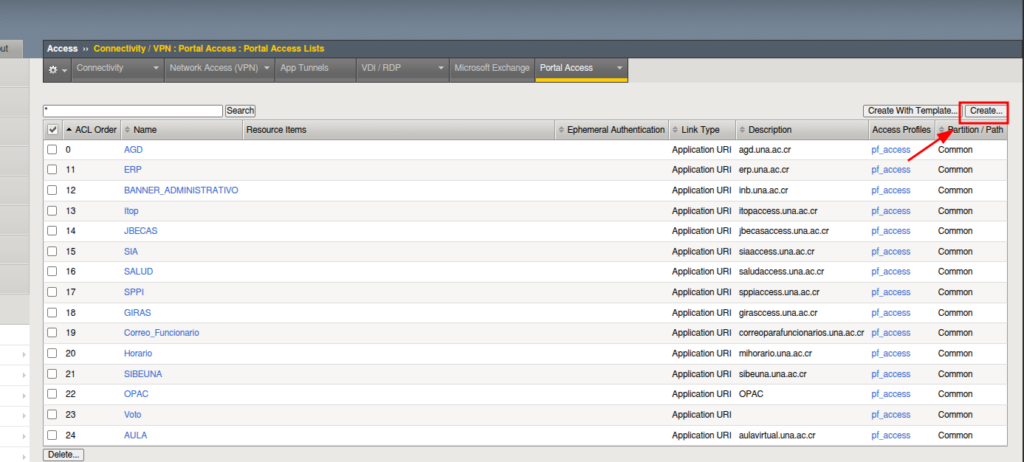Image resolution: width=1024 pixels, height=462 pixels.
Task: Open the BANNER_ADMINISTRATIVO portal access link
Action: [x=181, y=190]
